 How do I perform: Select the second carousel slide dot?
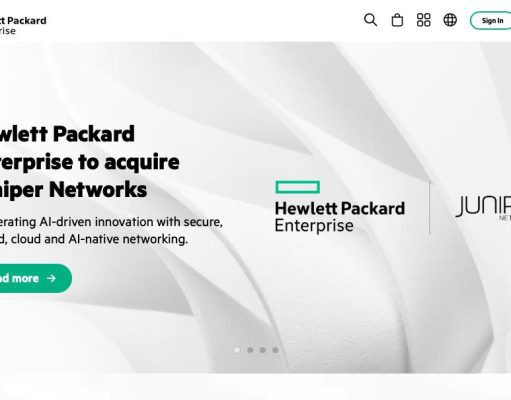click(x=250, y=350)
